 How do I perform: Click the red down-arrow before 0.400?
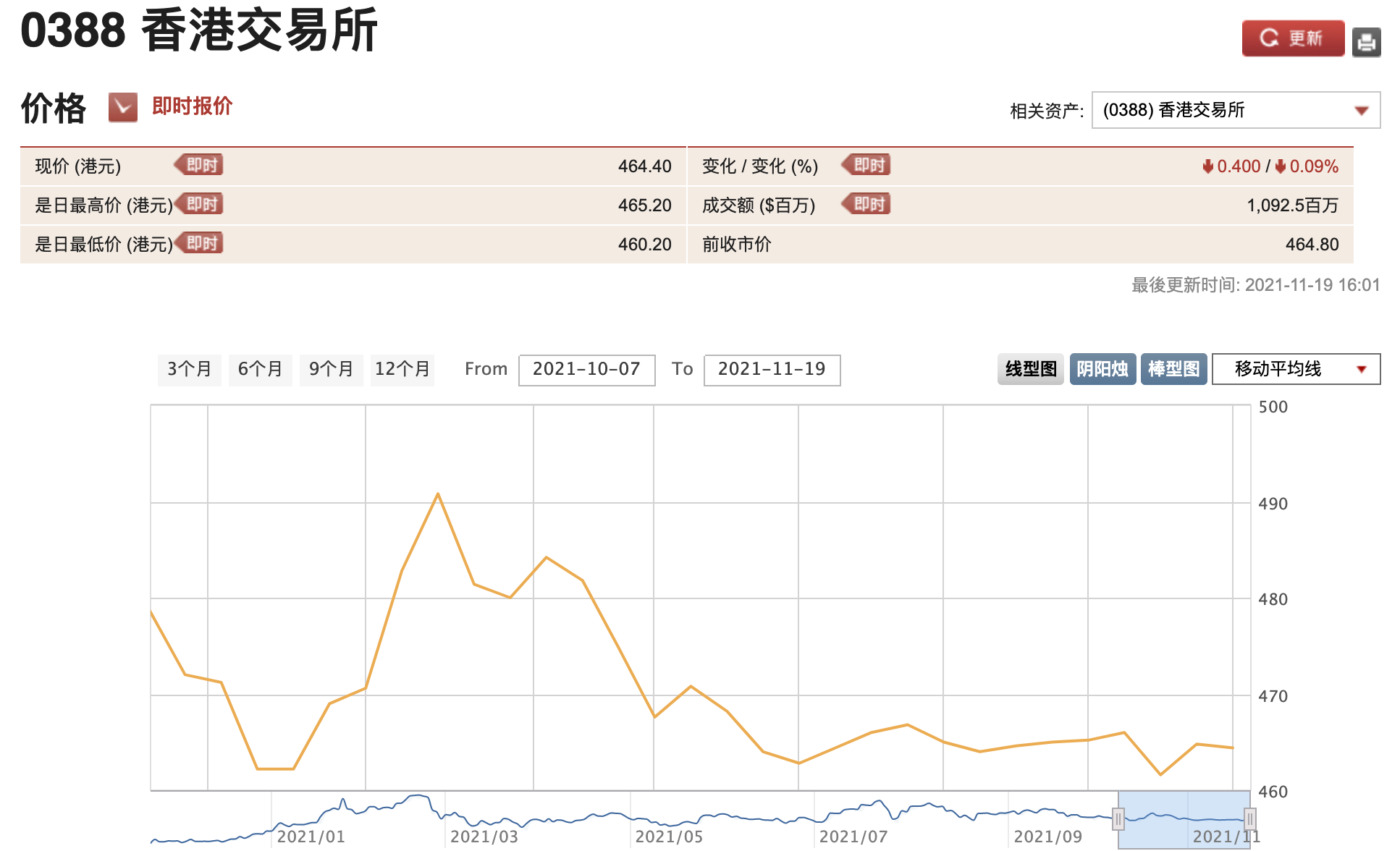click(x=1207, y=166)
